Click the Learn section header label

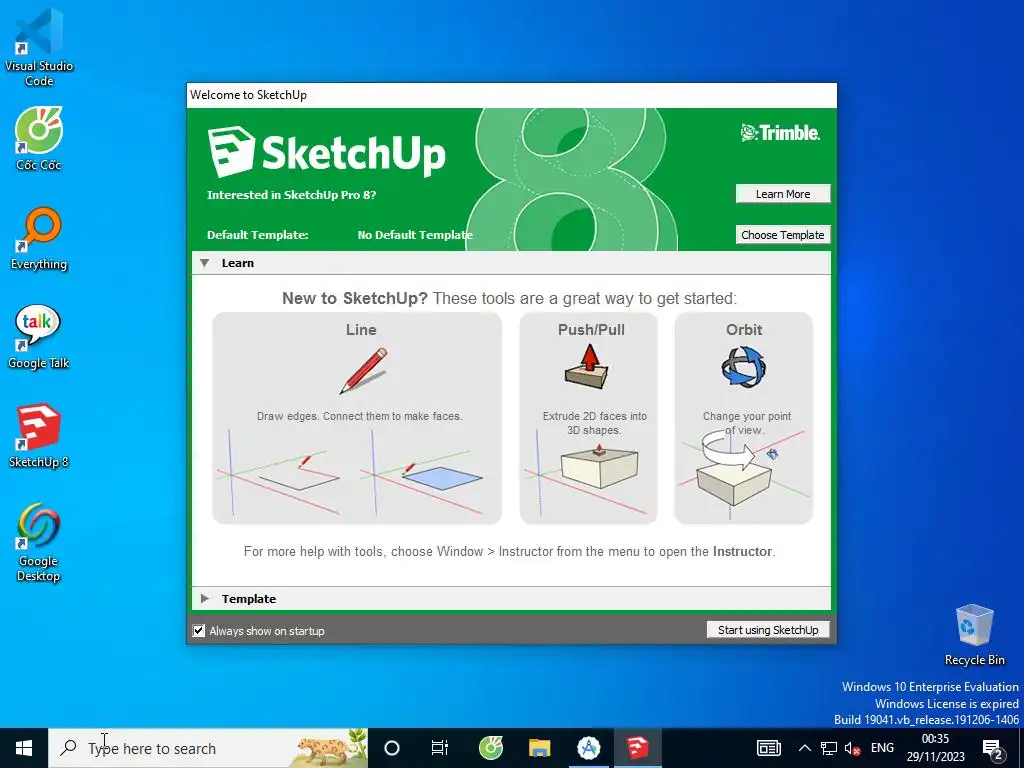click(238, 263)
